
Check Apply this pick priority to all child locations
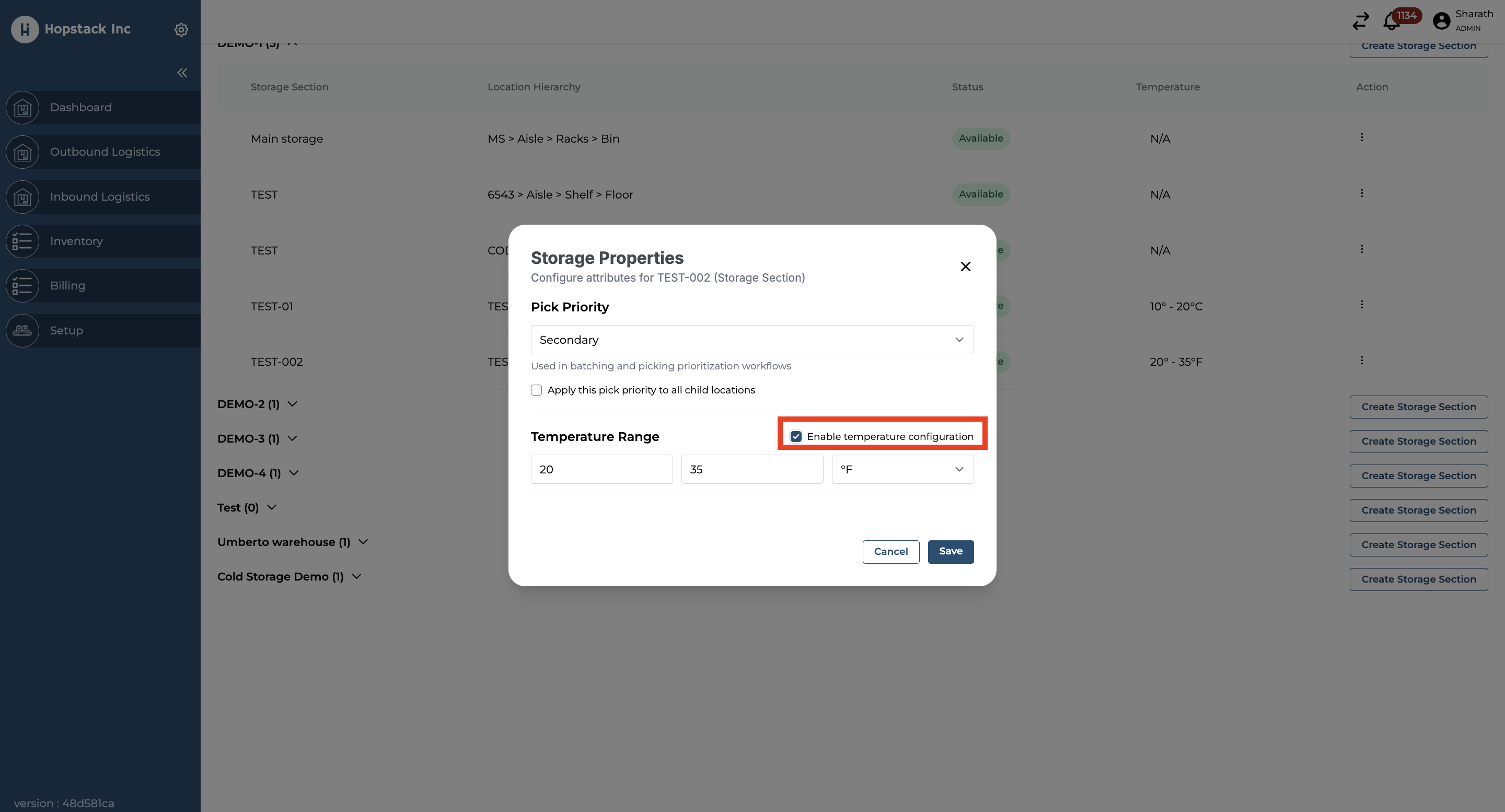click(536, 390)
